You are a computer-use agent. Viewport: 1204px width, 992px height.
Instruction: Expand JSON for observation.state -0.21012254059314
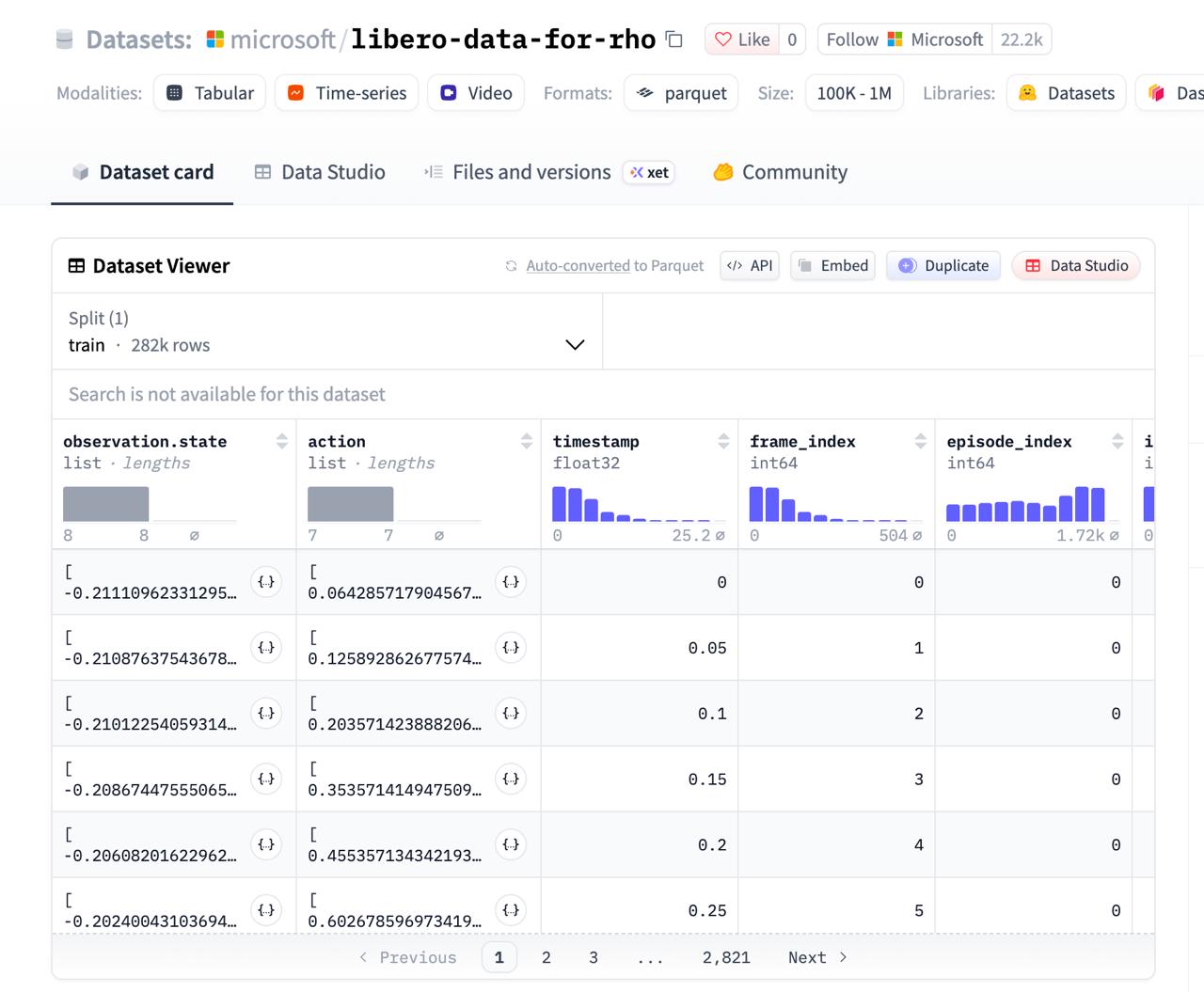click(266, 714)
